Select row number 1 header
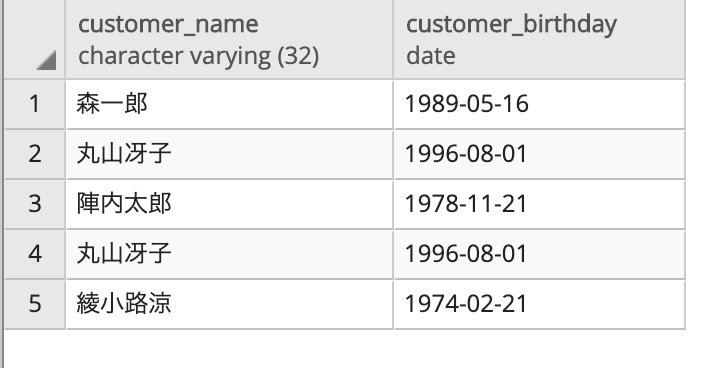 35,104
